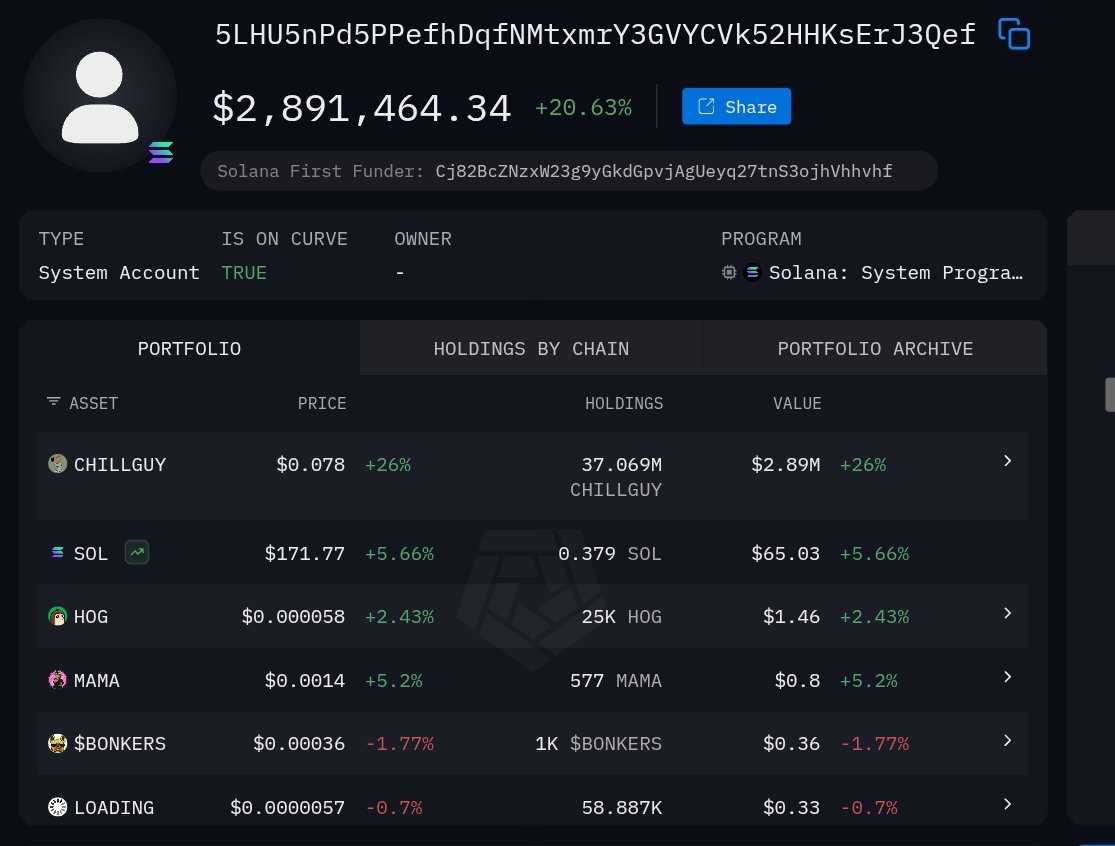This screenshot has width=1115, height=846.
Task: Sort by the Value column header
Action: pyautogui.click(x=797, y=403)
